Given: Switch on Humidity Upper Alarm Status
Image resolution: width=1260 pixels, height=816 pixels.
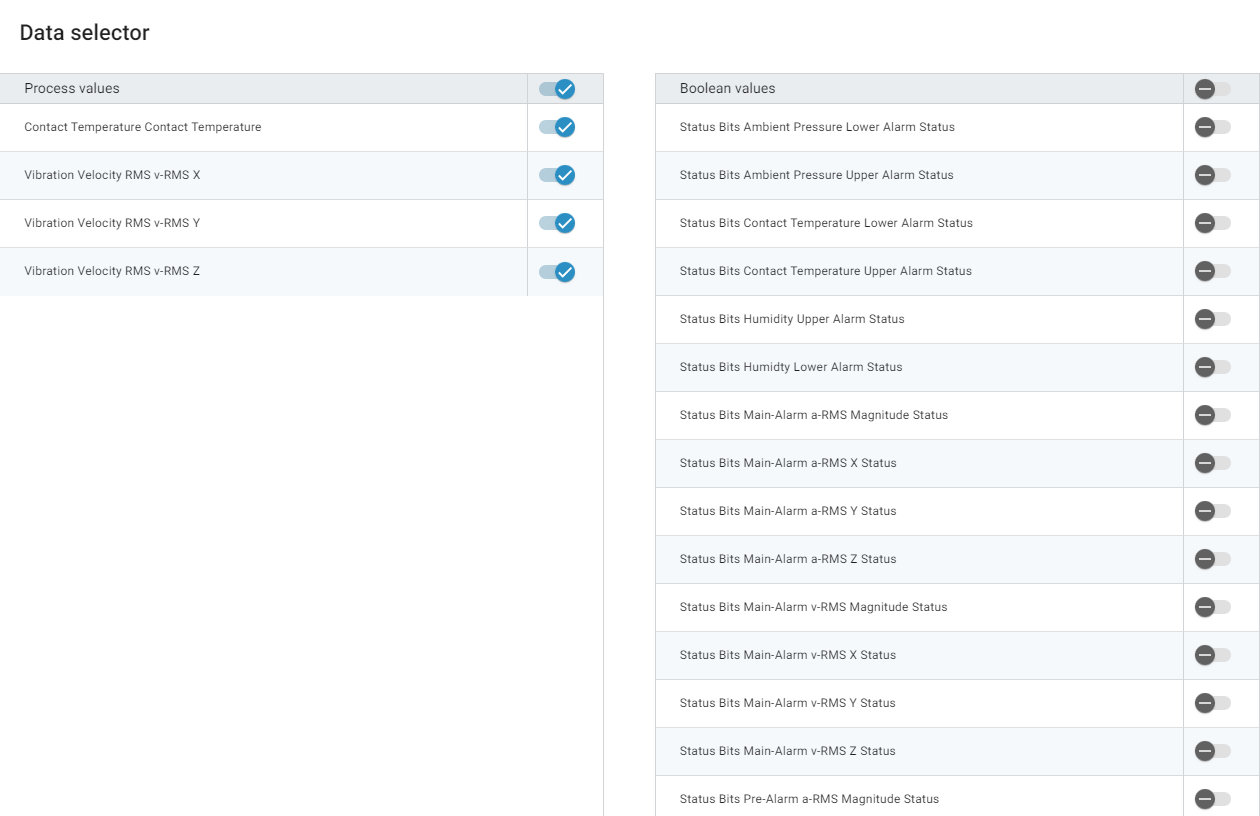Looking at the screenshot, I should [x=1212, y=319].
